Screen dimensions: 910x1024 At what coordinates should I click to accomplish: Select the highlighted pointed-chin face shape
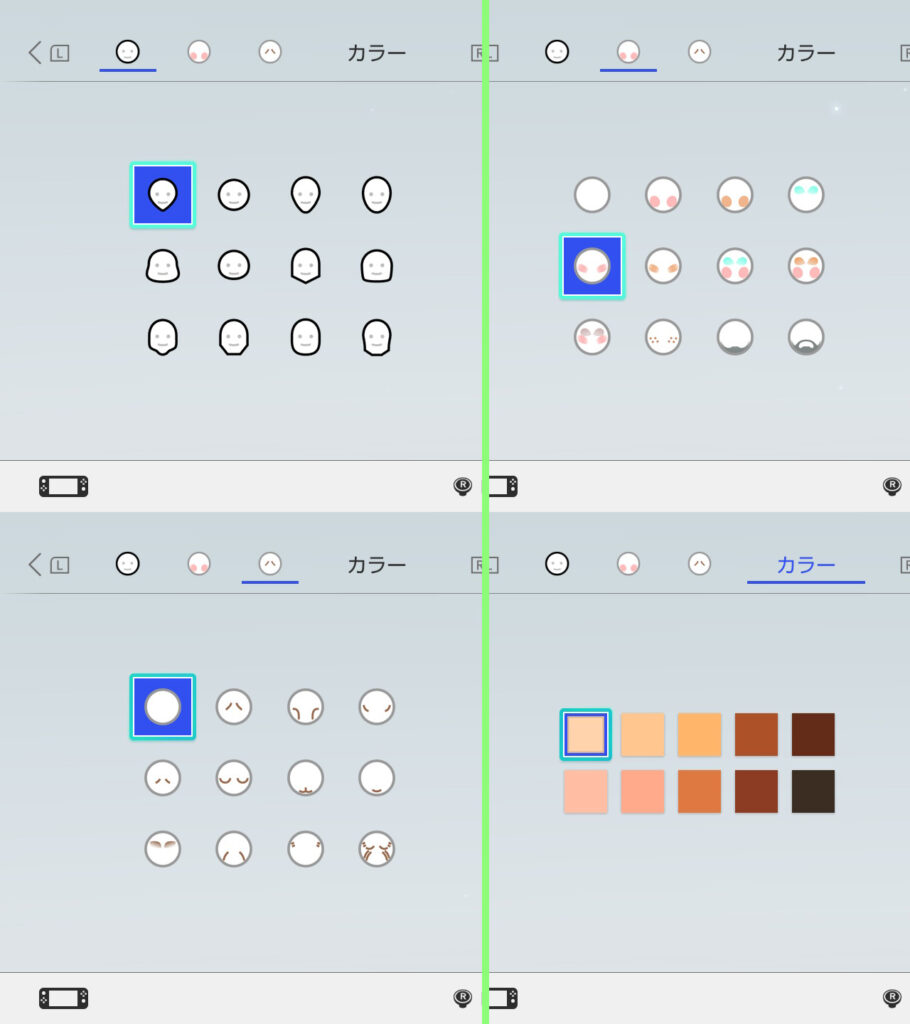(x=163, y=195)
